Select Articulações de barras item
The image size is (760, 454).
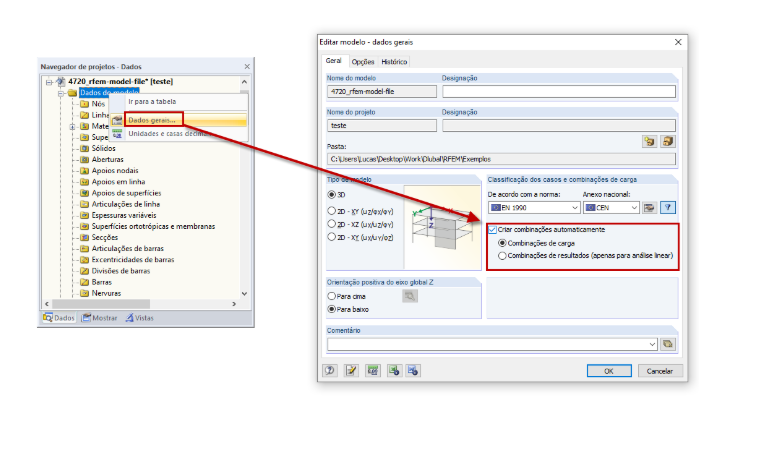pos(127,249)
